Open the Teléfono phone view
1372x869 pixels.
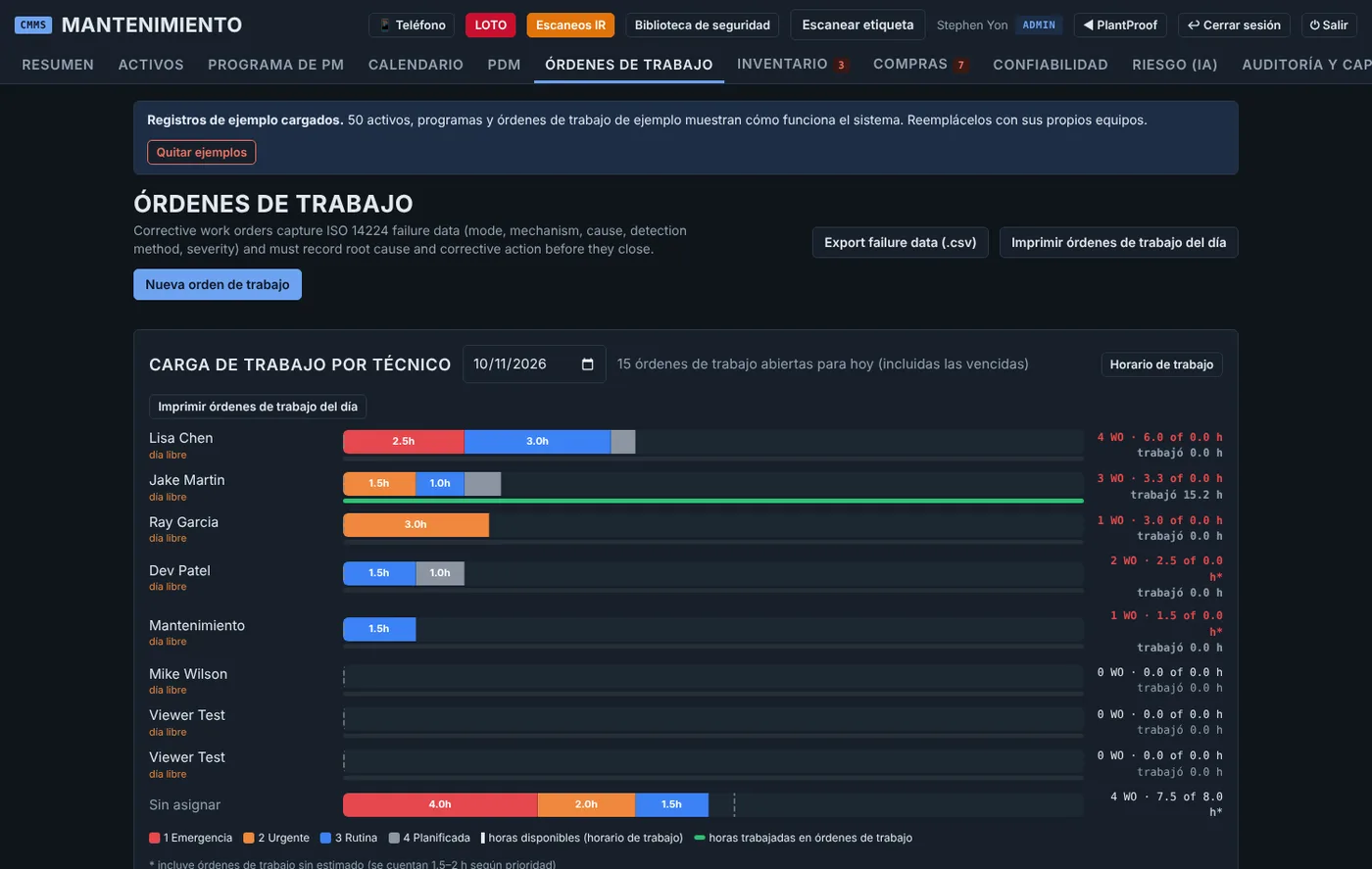click(413, 24)
